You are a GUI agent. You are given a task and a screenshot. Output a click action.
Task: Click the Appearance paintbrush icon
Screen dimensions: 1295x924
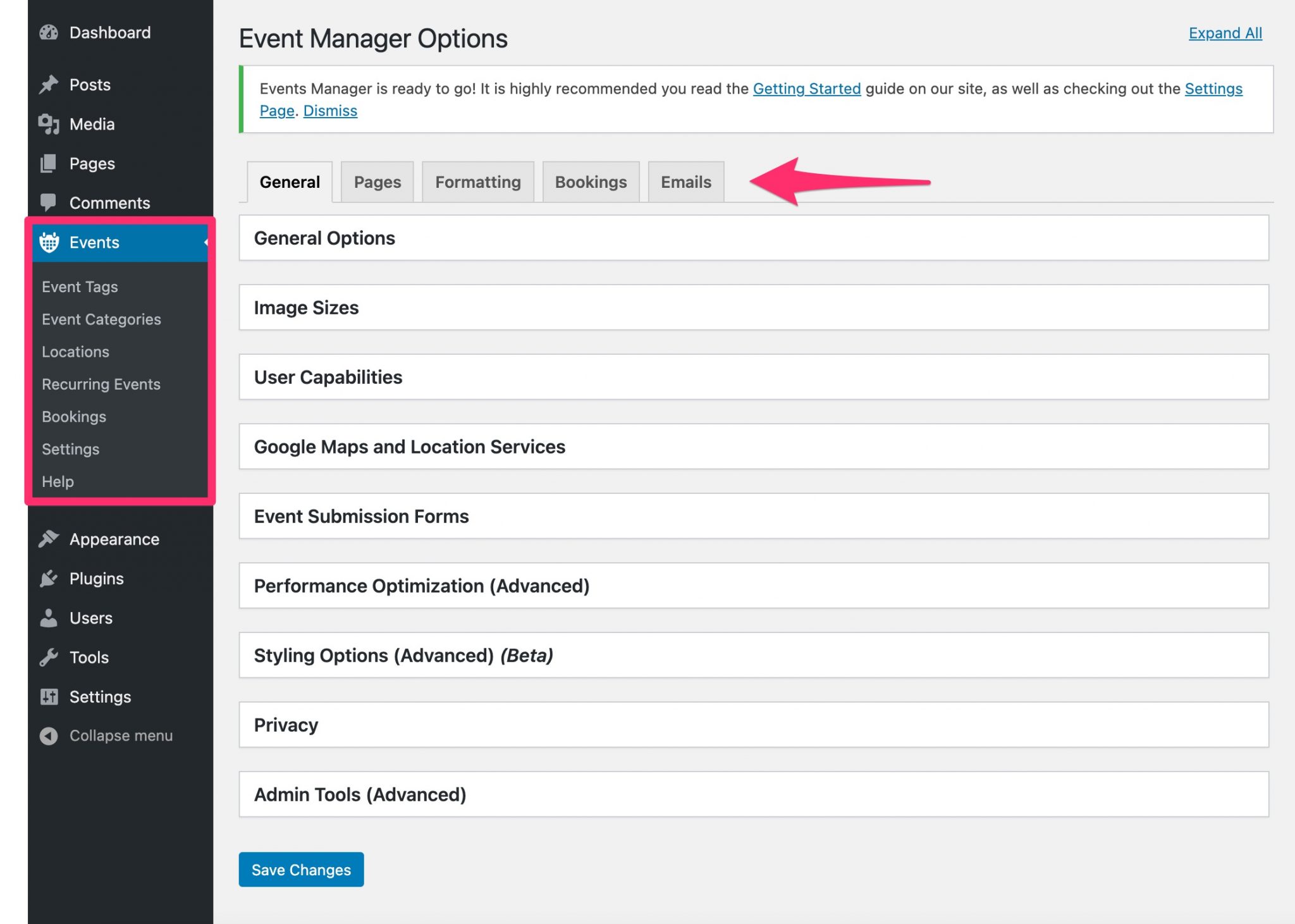coord(49,539)
